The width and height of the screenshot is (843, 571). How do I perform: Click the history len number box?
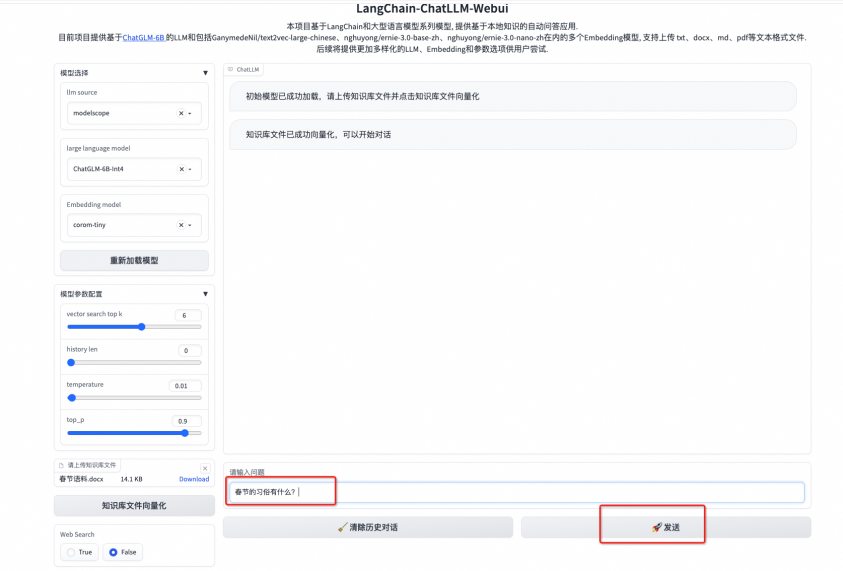[190, 351]
